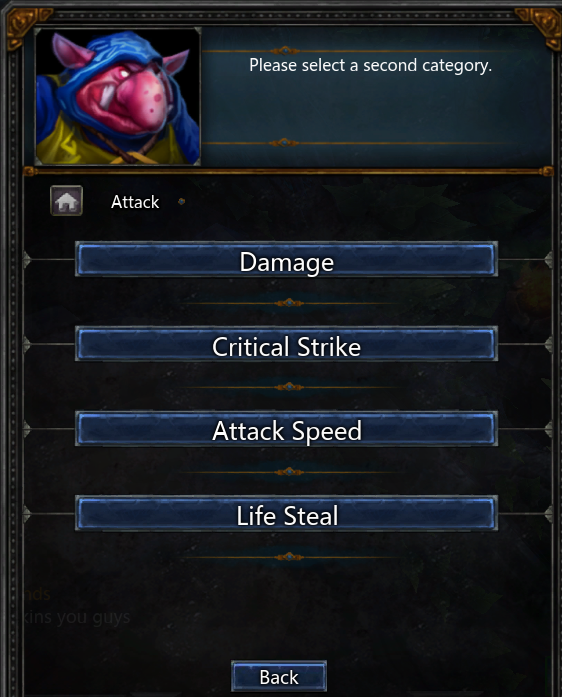This screenshot has width=562, height=697.
Task: Click the diamond connector left of Damage button
Action: tap(27, 259)
